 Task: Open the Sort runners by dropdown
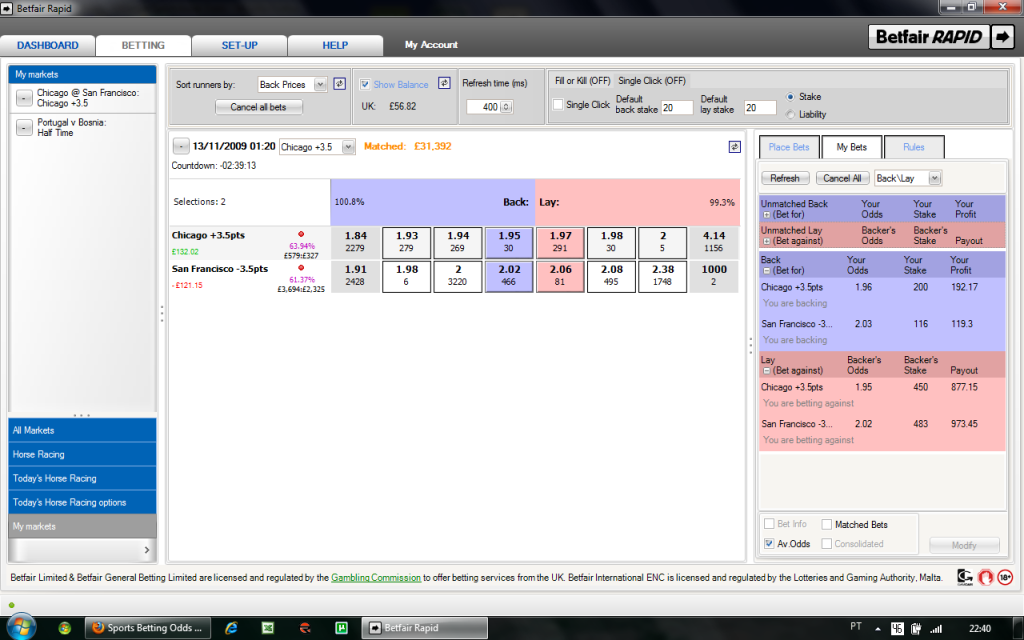320,84
